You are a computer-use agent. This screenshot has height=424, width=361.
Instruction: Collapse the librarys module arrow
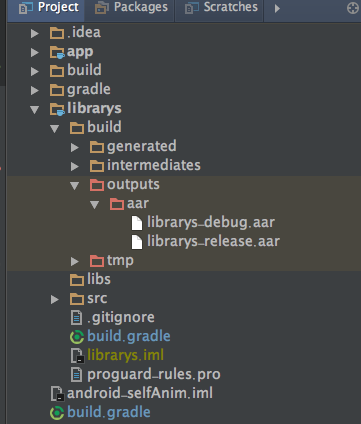pos(35,110)
